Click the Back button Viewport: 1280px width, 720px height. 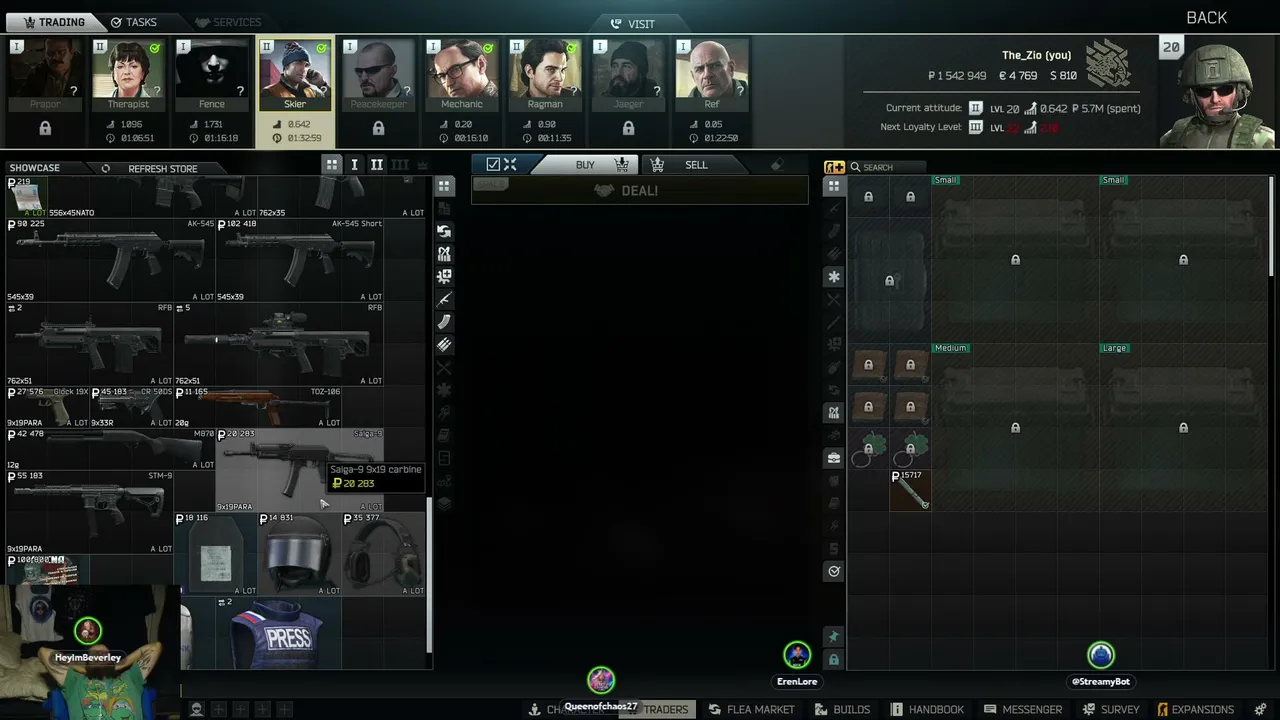click(1207, 18)
